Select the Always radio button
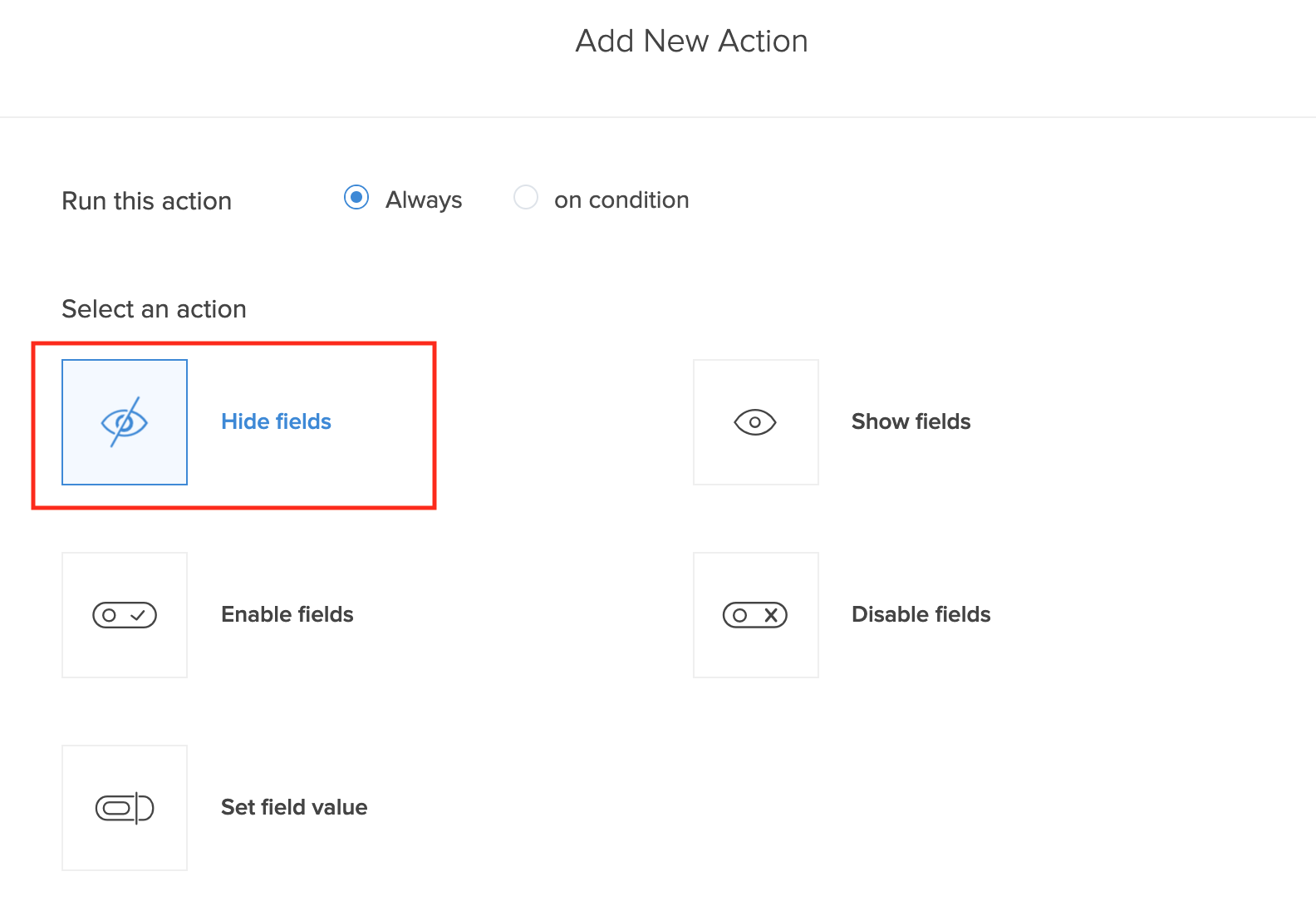 356,198
